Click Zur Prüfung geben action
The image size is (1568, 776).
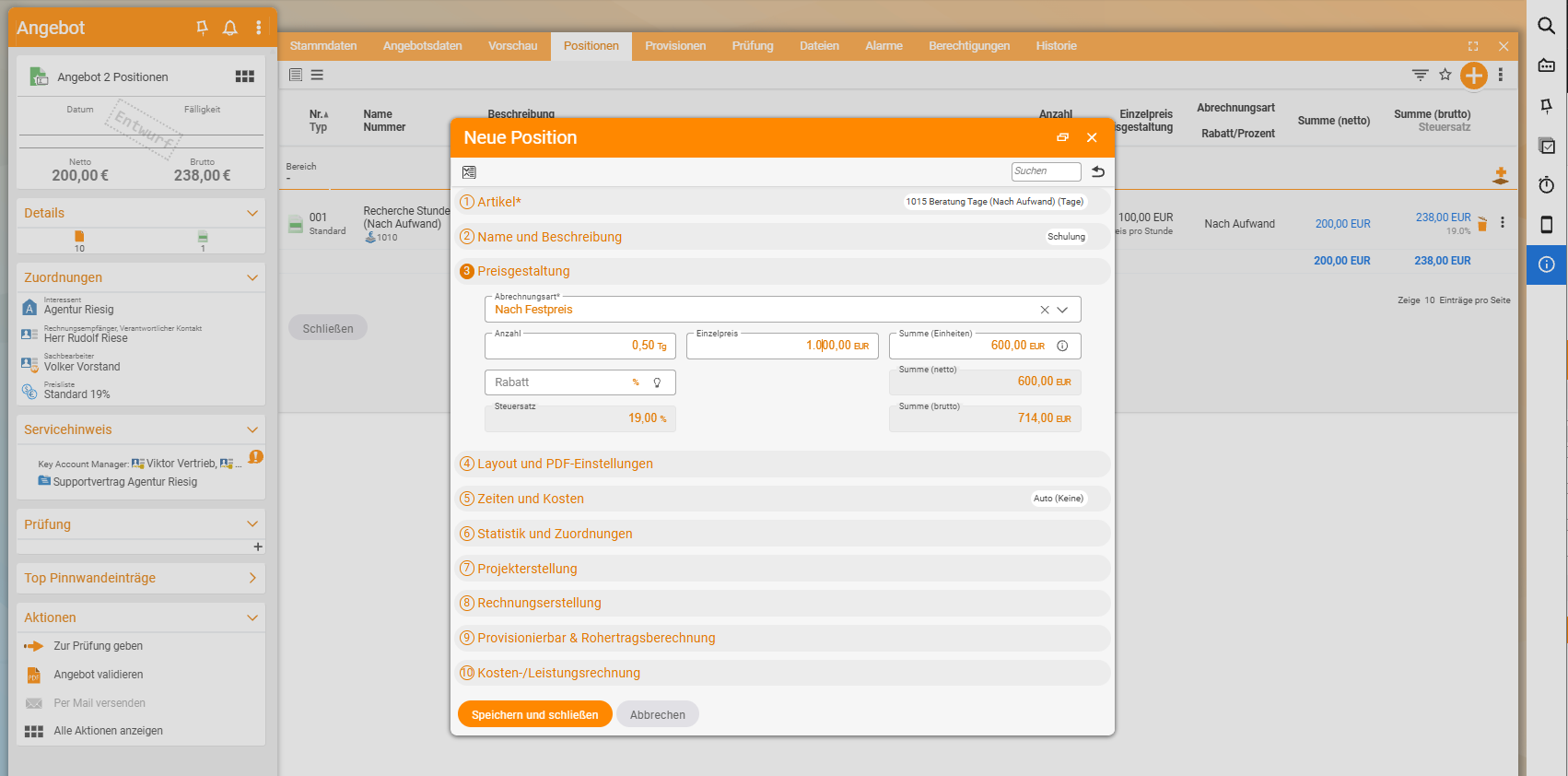tap(99, 646)
